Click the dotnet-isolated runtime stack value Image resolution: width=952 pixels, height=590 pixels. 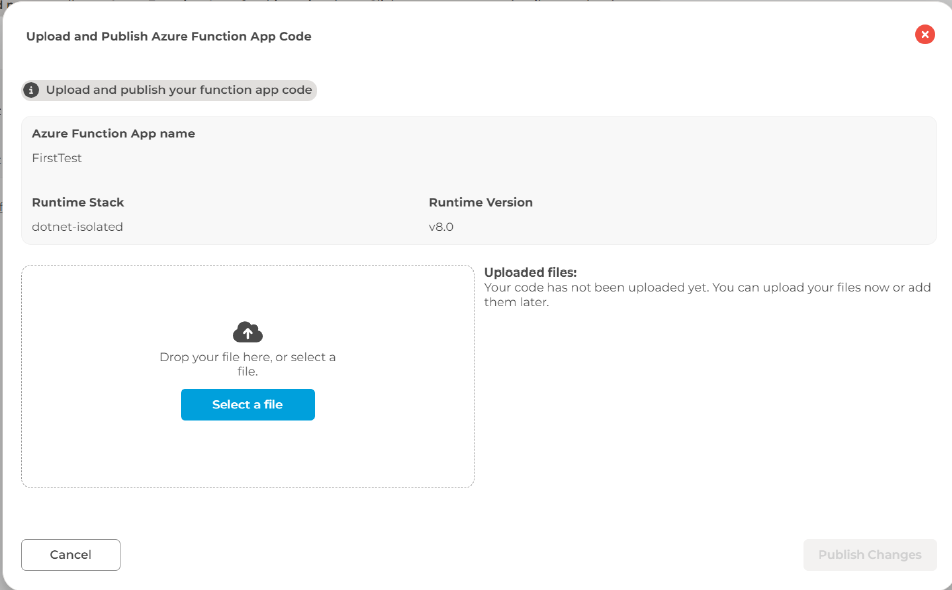[x=77, y=227]
